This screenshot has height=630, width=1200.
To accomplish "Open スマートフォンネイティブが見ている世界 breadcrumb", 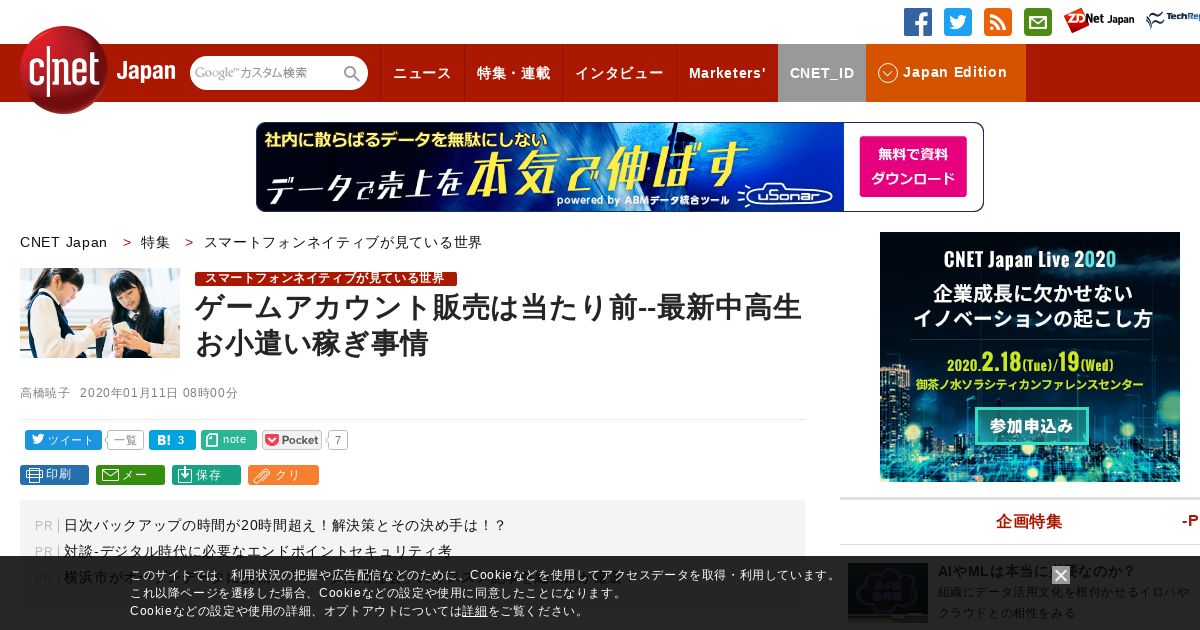I will 343,243.
